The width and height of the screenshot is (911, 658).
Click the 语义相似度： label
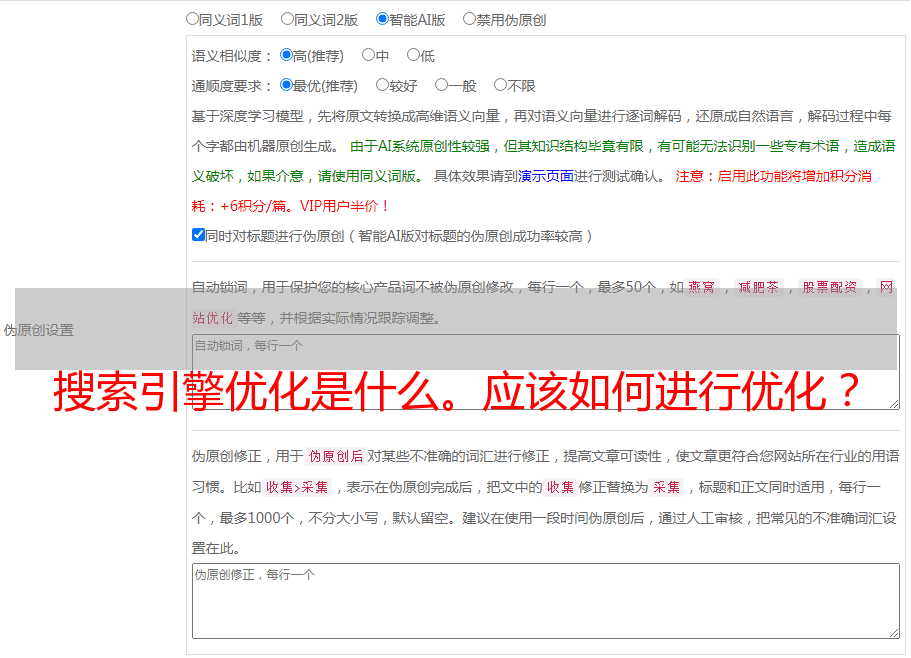[232, 56]
